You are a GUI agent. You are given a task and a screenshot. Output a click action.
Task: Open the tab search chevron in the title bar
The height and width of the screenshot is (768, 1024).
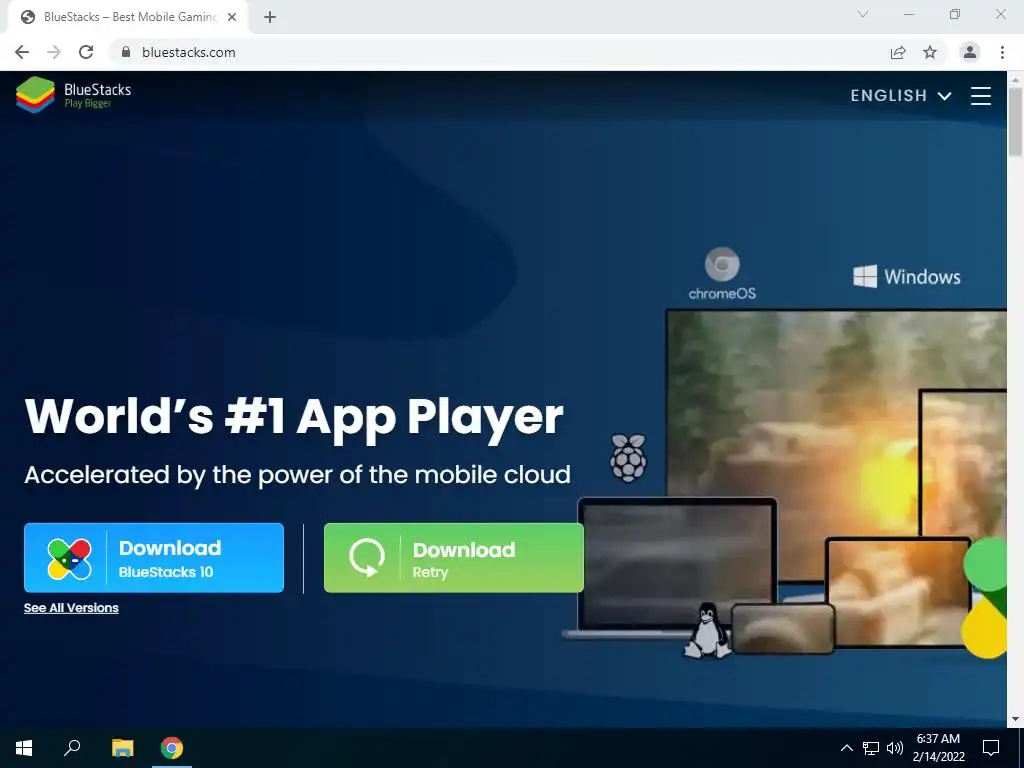(863, 14)
